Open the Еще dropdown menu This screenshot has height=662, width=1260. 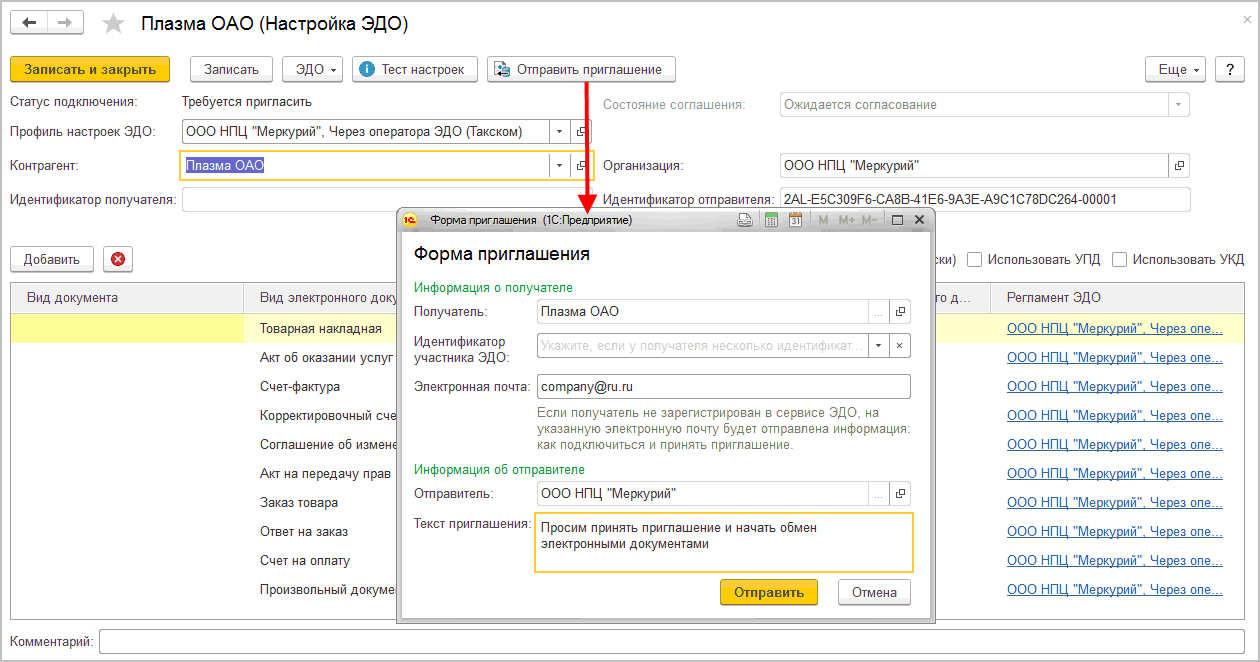tap(1175, 69)
